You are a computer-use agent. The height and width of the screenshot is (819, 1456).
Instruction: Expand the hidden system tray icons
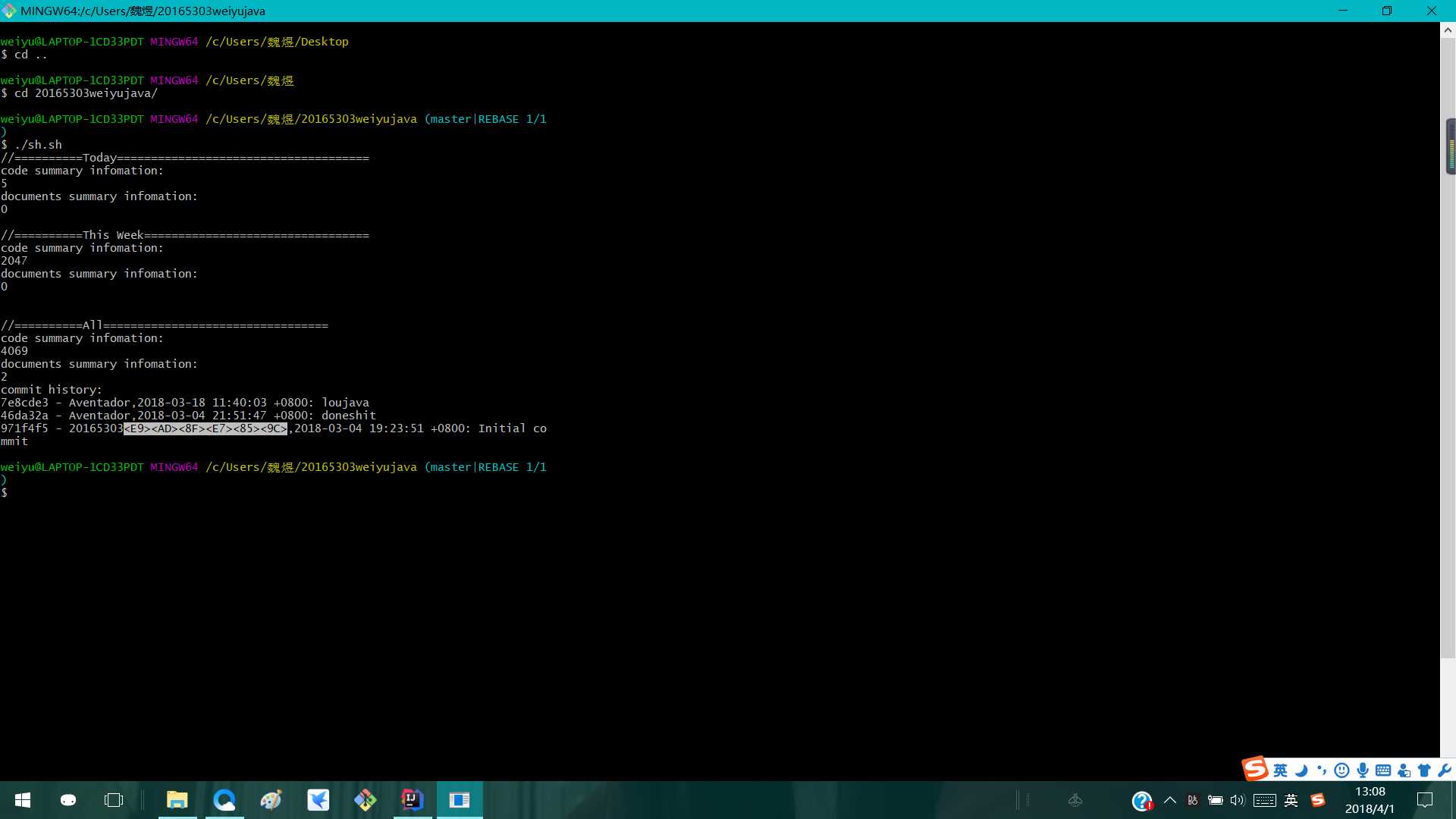(x=1170, y=800)
